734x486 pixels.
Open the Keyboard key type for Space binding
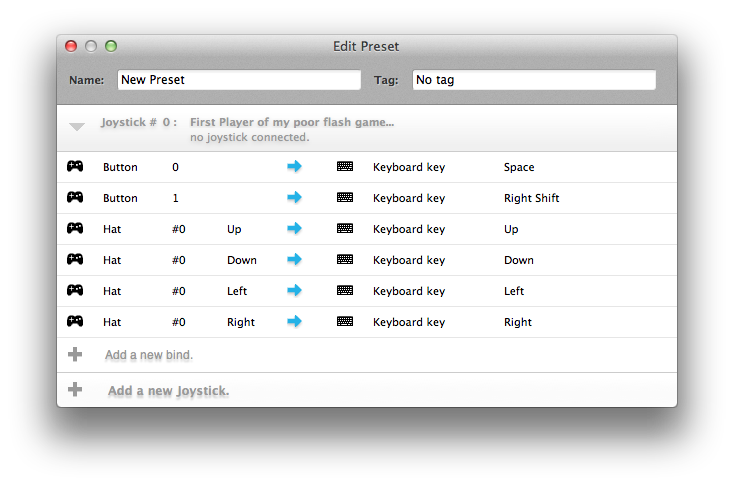tap(409, 167)
